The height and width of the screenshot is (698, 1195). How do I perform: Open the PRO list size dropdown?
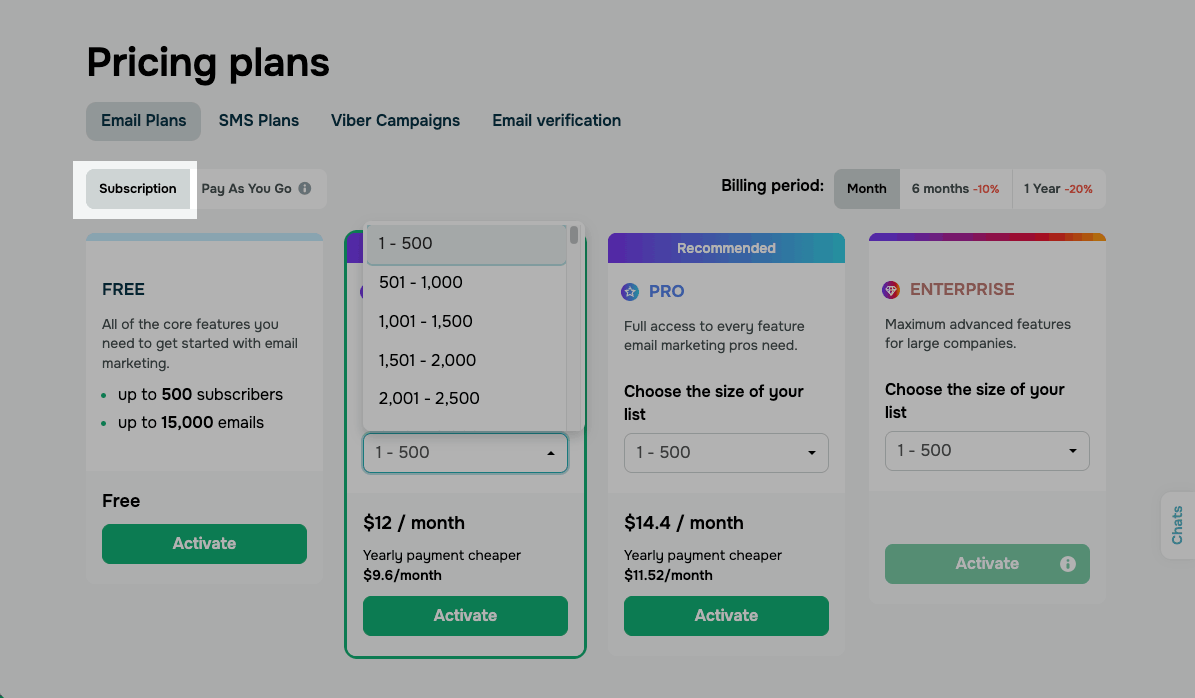[726, 453]
